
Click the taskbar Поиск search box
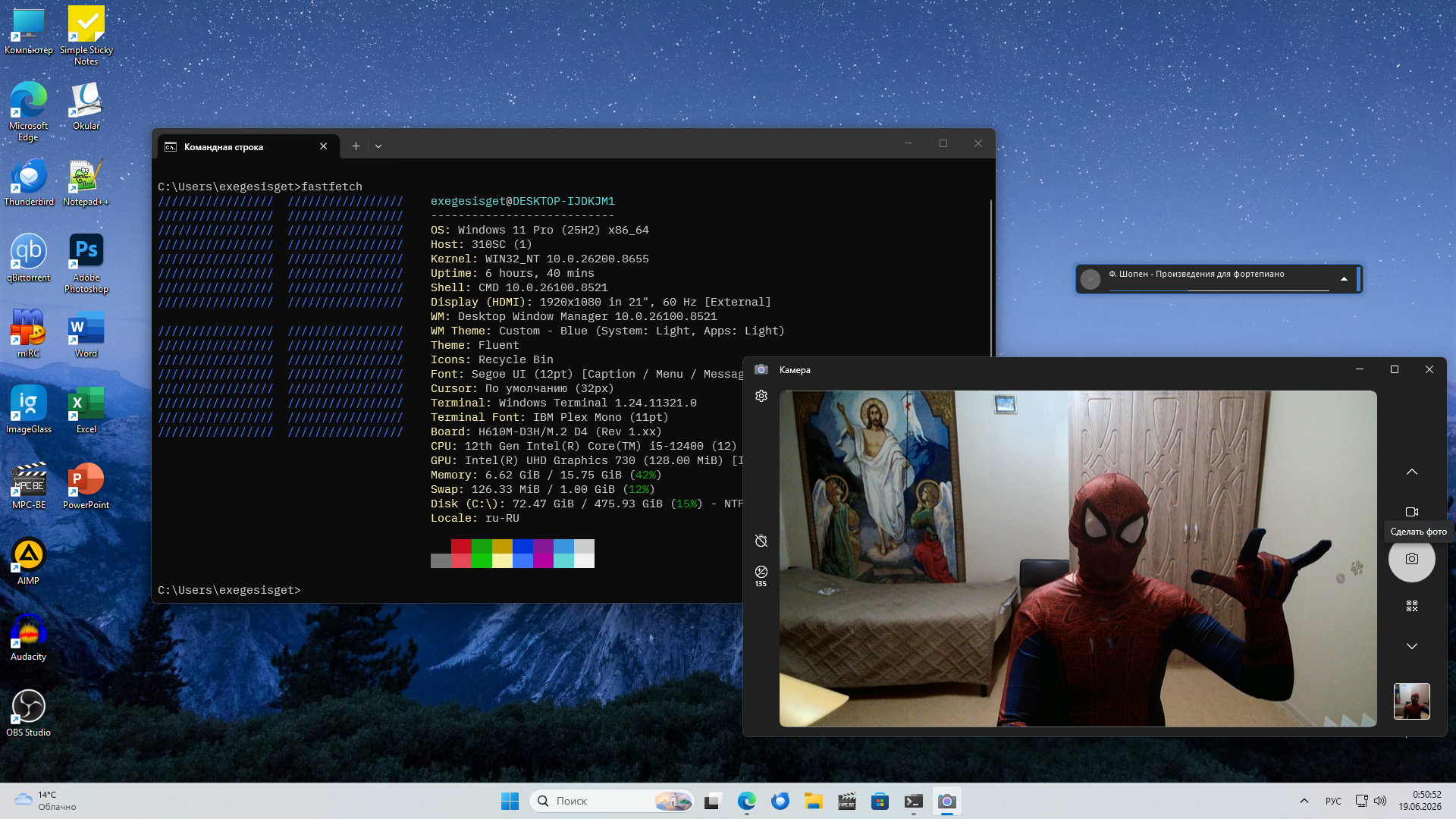[x=612, y=801]
